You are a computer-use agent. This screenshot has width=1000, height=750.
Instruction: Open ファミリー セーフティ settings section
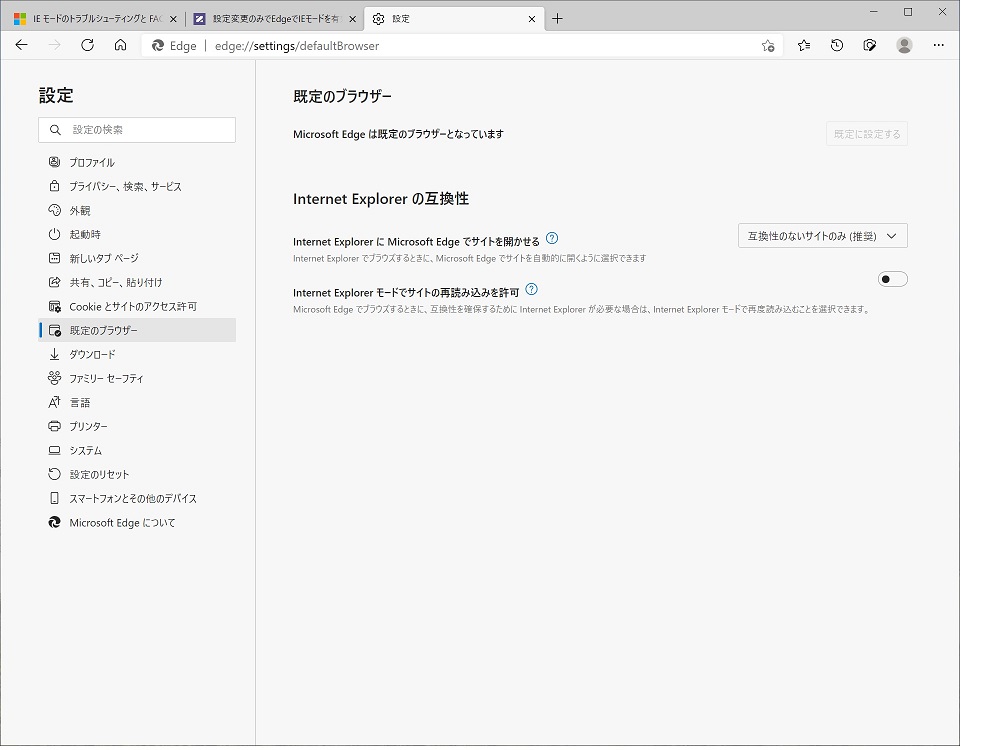coord(137,378)
